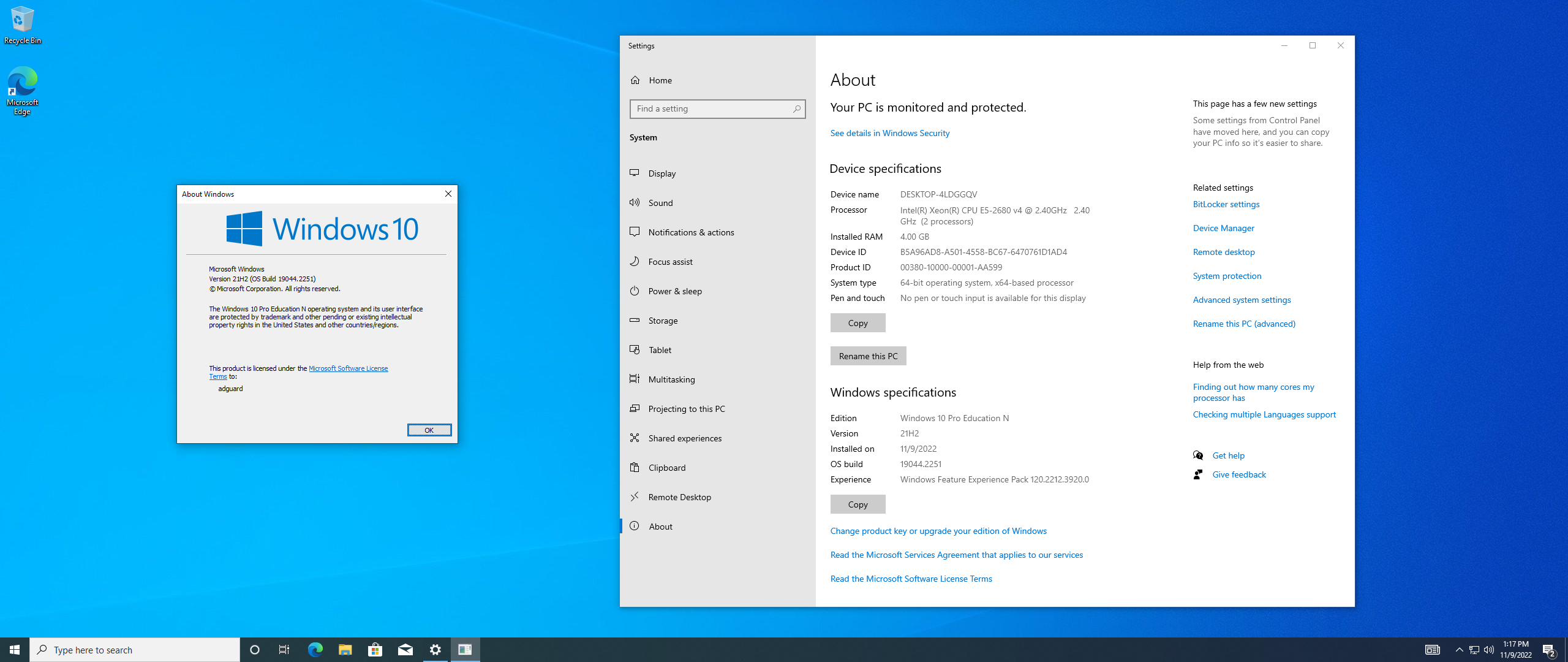The image size is (1568, 662).
Task: Click the Projecting to this PC icon
Action: (635, 408)
